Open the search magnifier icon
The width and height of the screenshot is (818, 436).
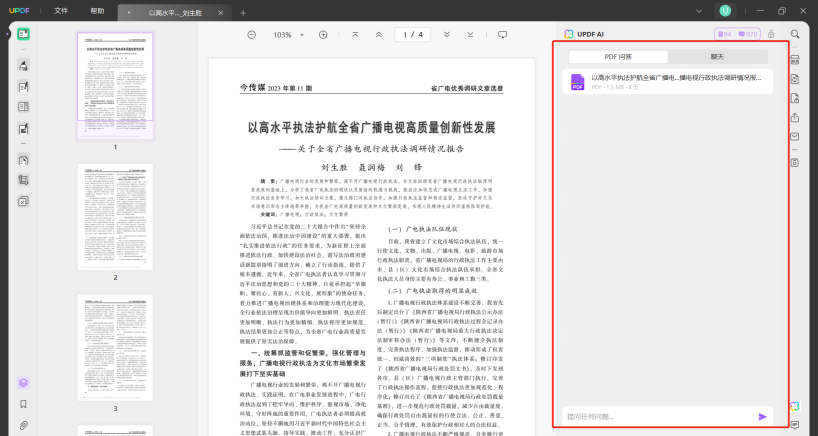pos(795,34)
